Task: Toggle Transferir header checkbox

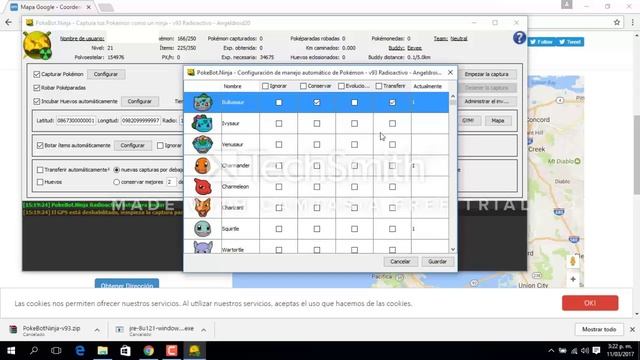Action: [379, 86]
